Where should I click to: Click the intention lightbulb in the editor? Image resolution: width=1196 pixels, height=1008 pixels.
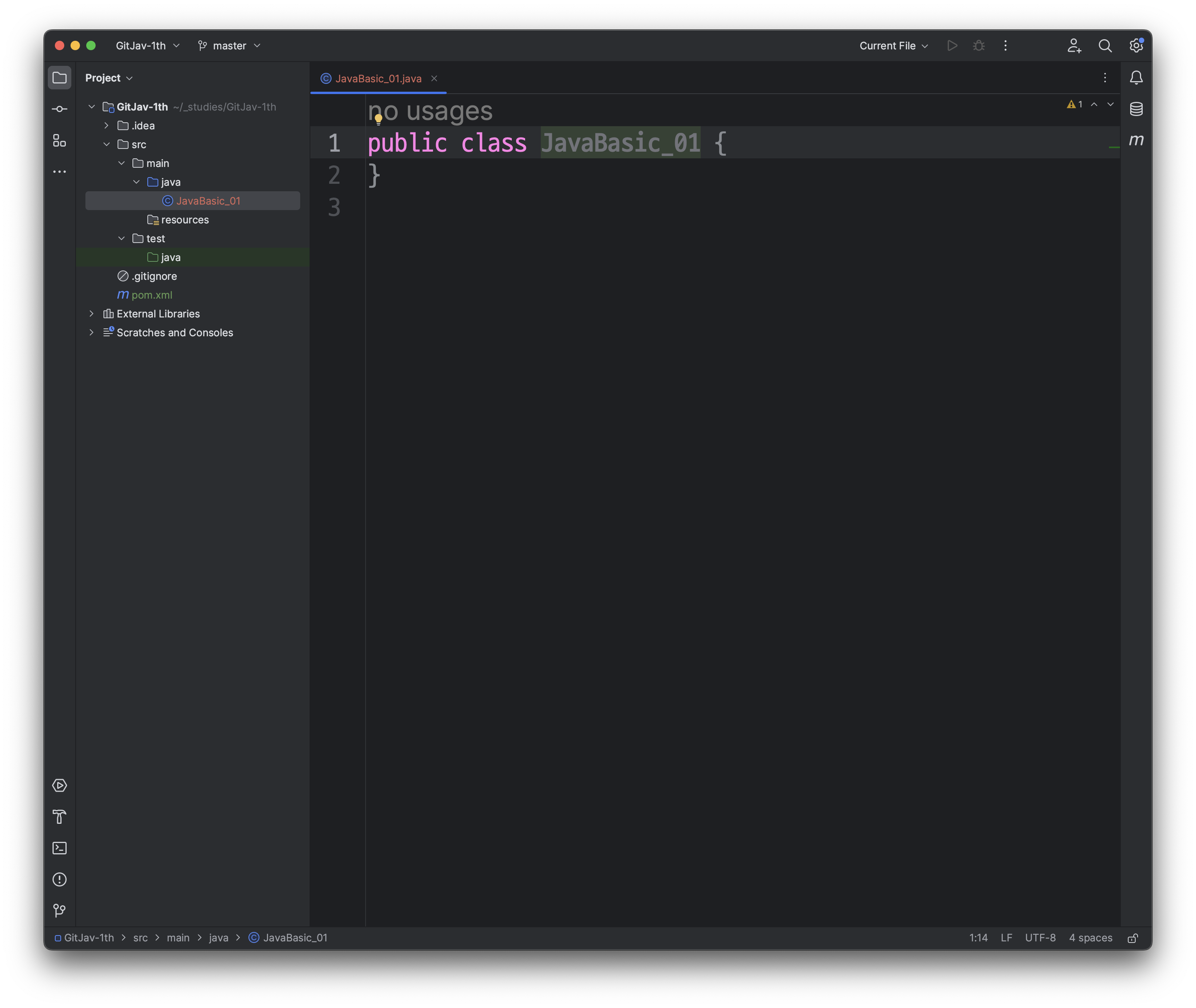coord(378,120)
